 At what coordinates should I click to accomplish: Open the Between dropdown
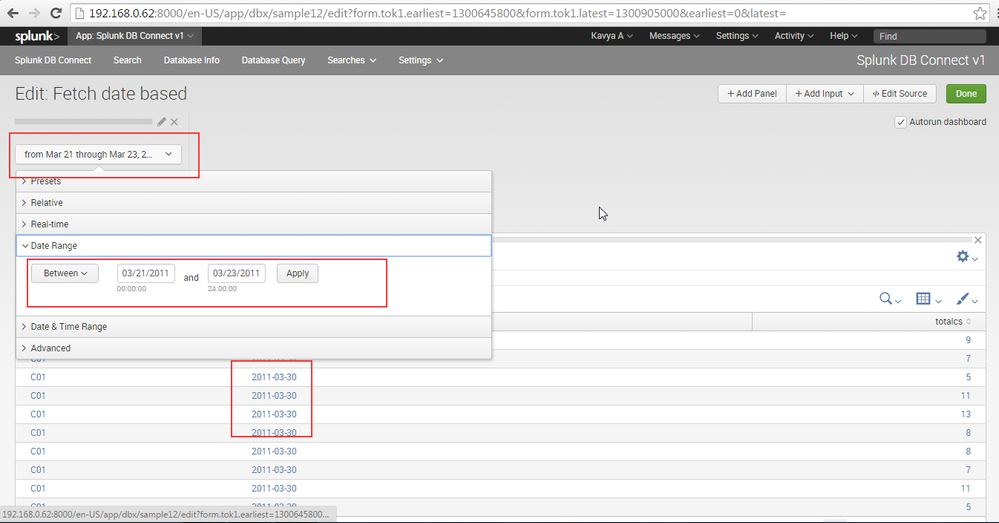point(65,273)
